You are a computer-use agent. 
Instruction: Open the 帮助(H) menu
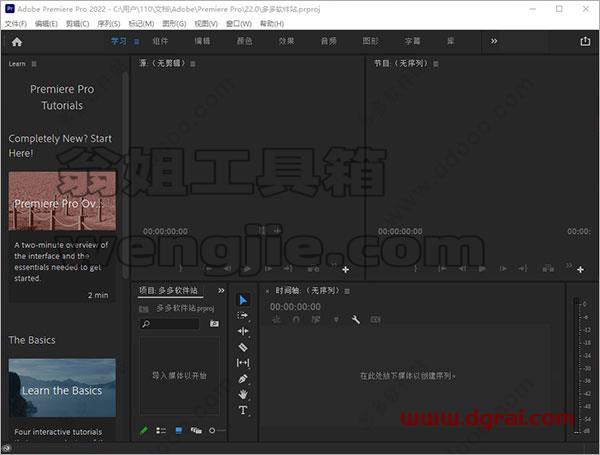pyautogui.click(x=272, y=24)
